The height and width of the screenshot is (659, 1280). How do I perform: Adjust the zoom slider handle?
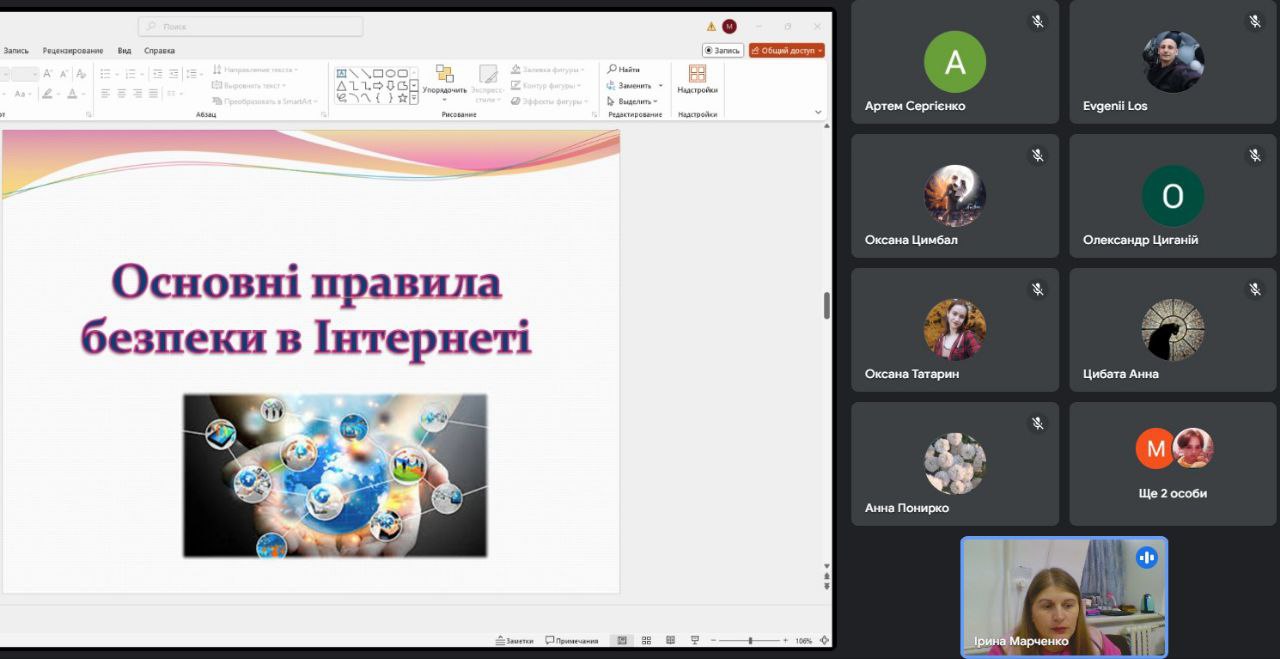pos(750,640)
